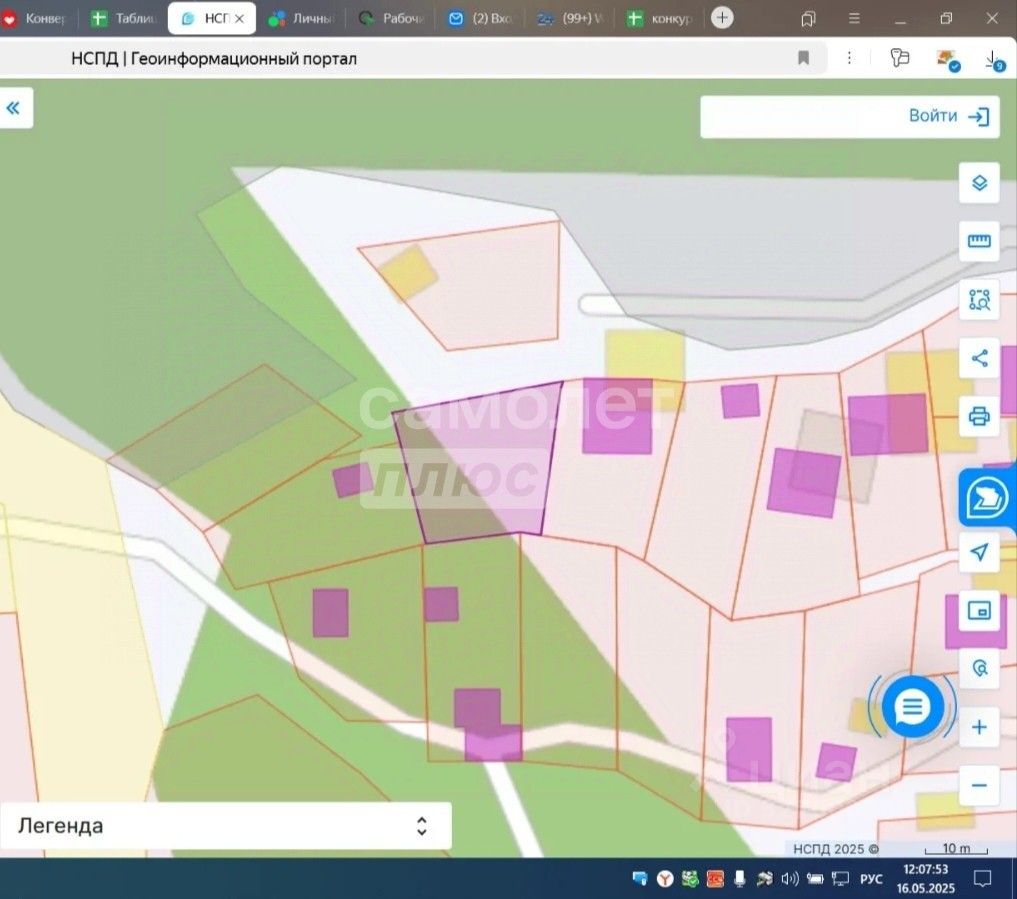This screenshot has height=899, width=1017.
Task: Click the battery icon in system tray
Action: [x=815, y=878]
